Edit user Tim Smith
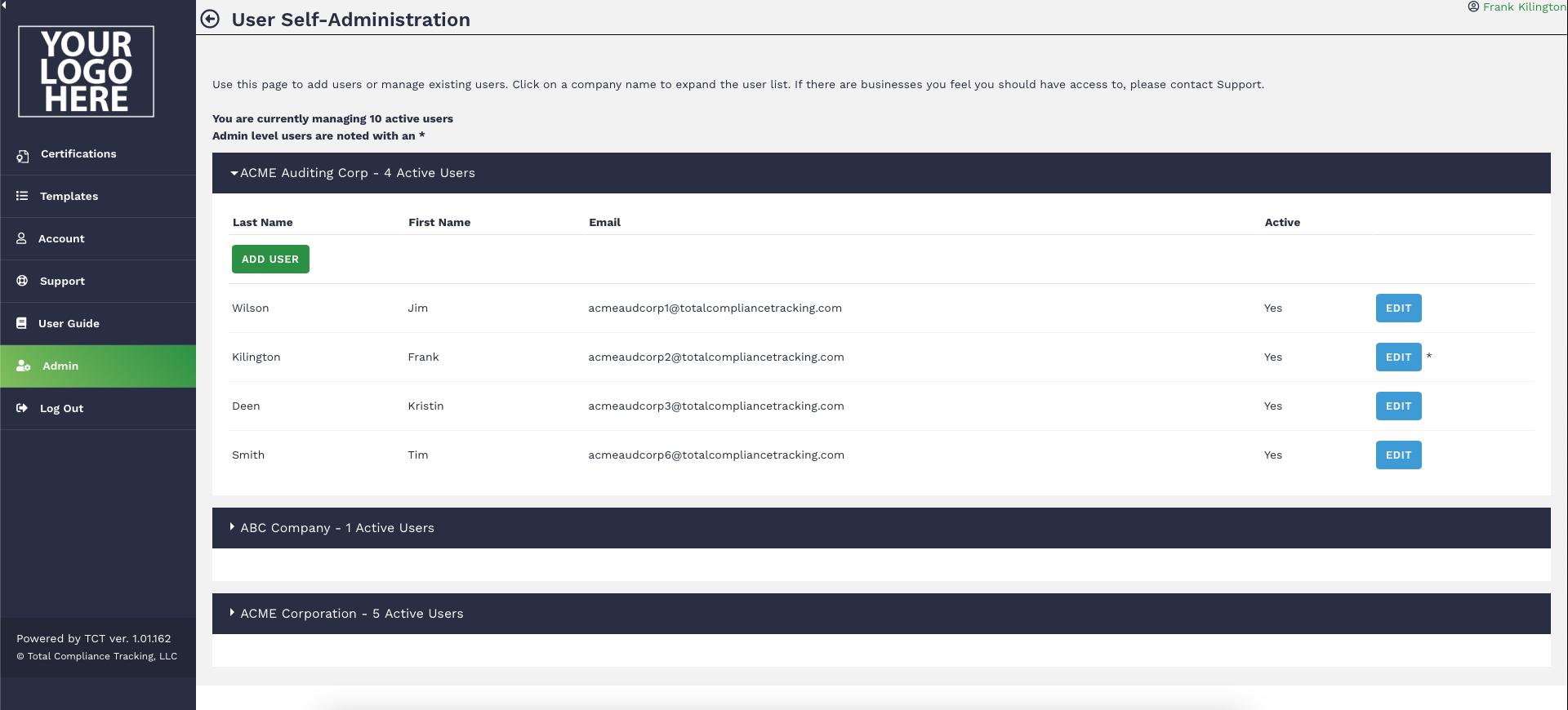Screen dimensions: 1568x710 1398,455
